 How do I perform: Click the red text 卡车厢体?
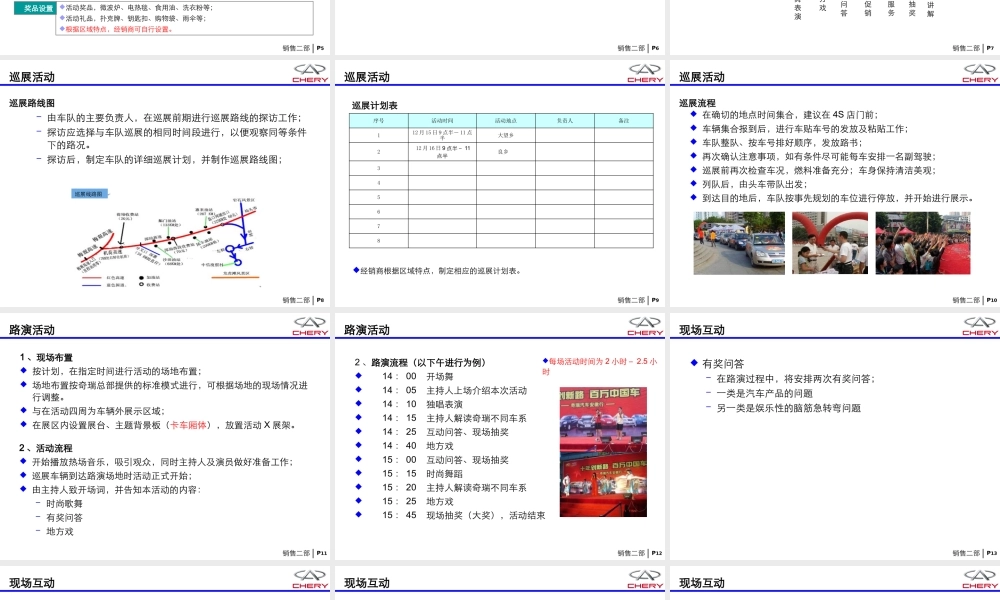188,425
